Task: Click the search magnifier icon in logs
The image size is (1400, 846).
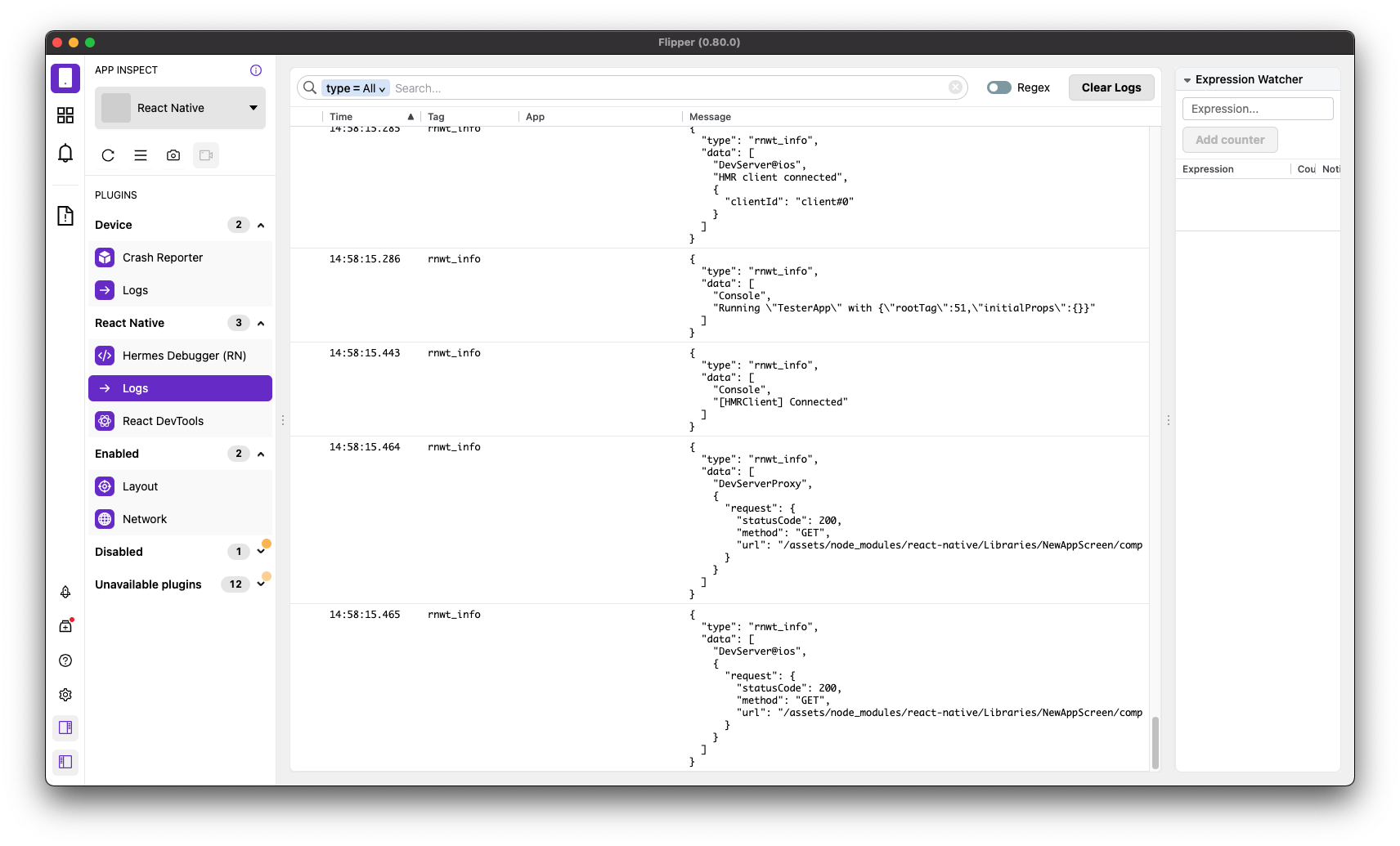Action: tap(310, 87)
